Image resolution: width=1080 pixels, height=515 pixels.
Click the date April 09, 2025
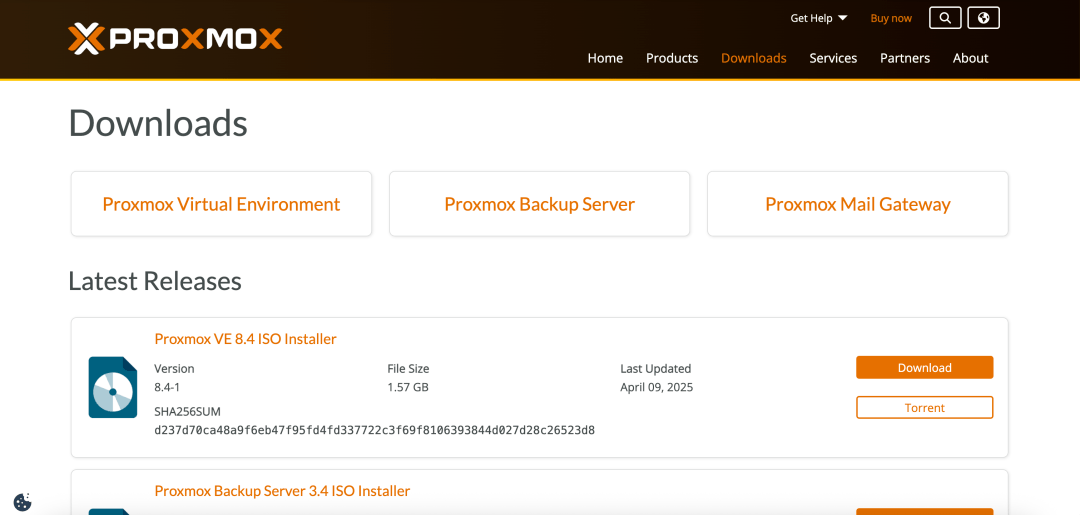point(656,387)
